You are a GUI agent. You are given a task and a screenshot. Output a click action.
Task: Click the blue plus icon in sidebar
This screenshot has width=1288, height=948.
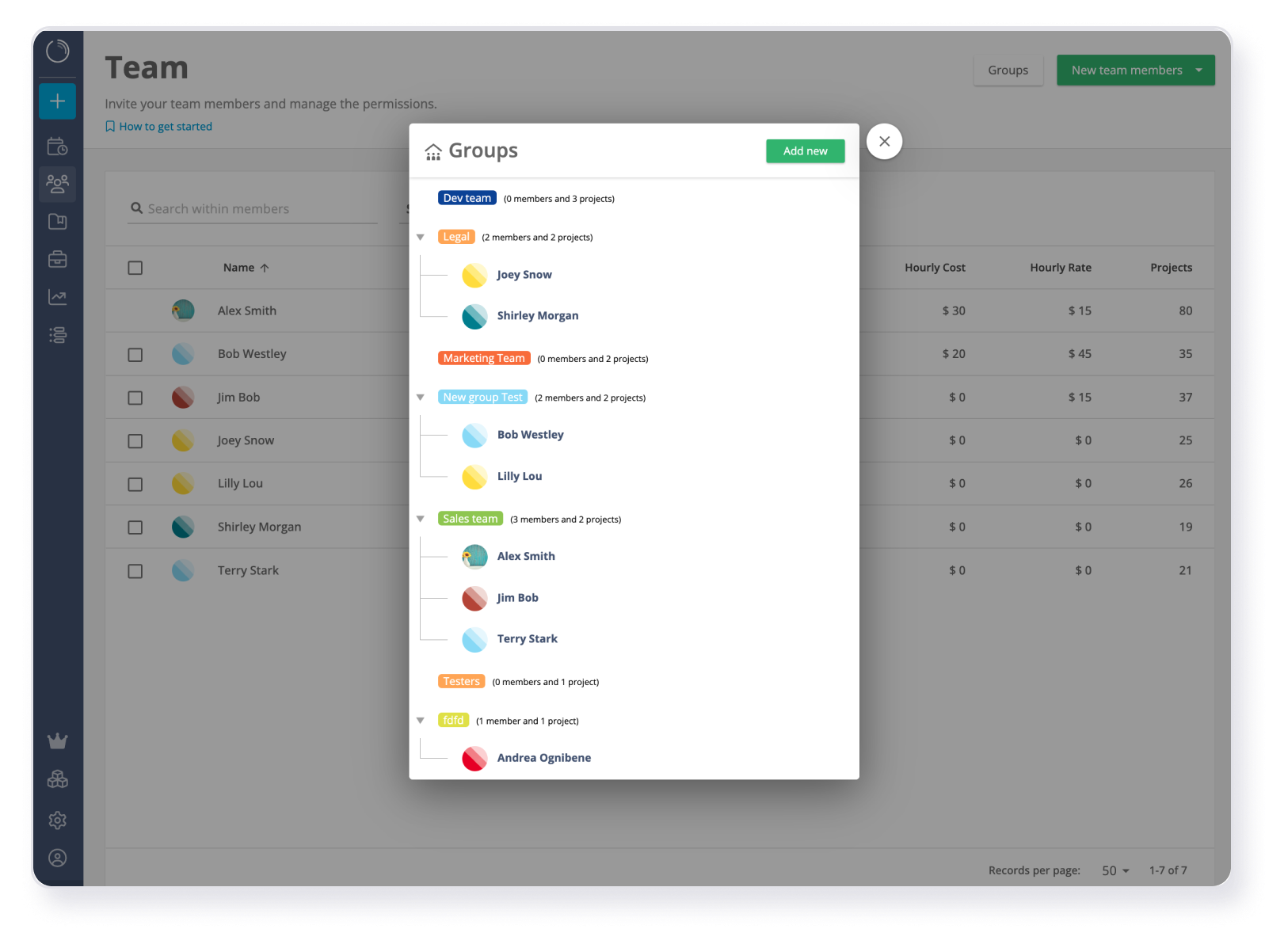tap(57, 101)
